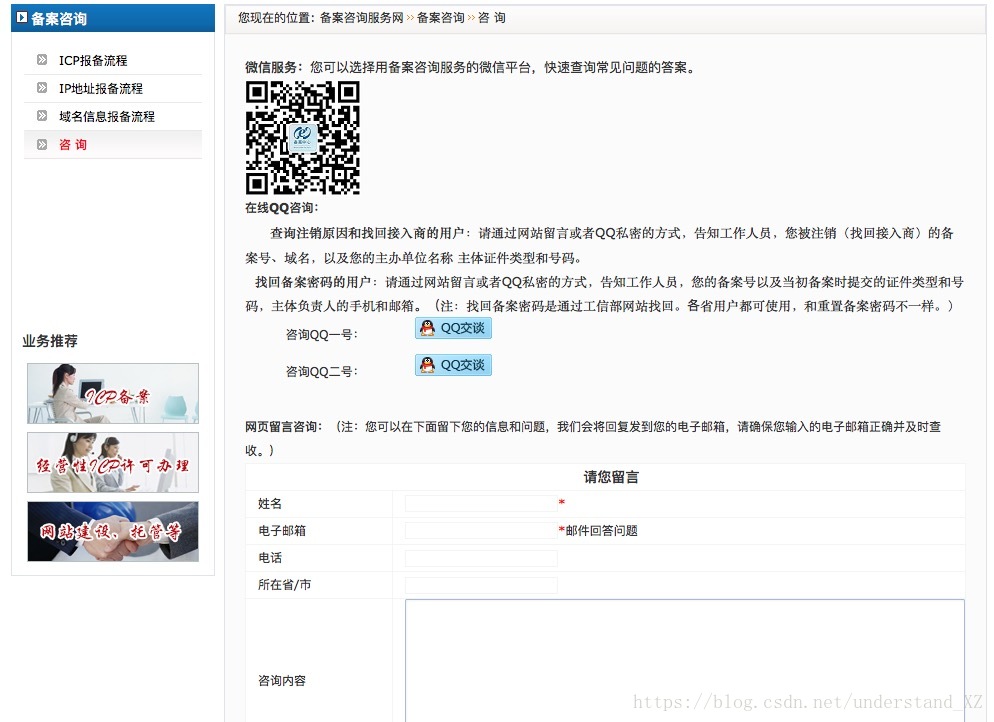994x722 pixels.
Task: Click the QQ交谈 button for 咨询QQ一号
Action: click(453, 328)
